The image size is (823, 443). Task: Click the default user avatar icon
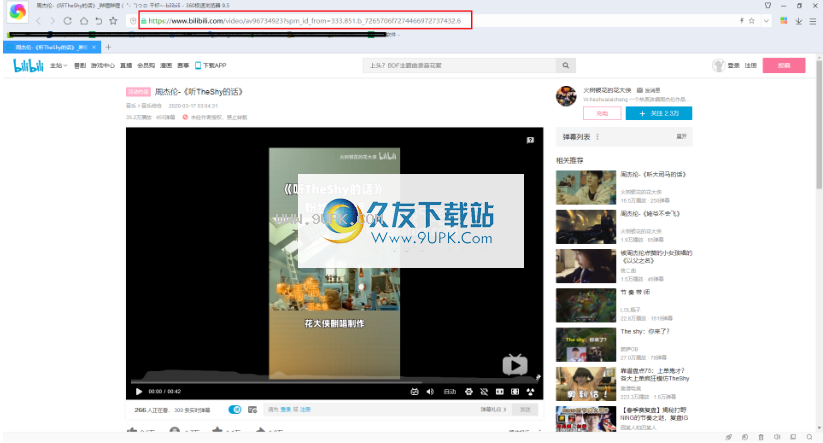719,66
